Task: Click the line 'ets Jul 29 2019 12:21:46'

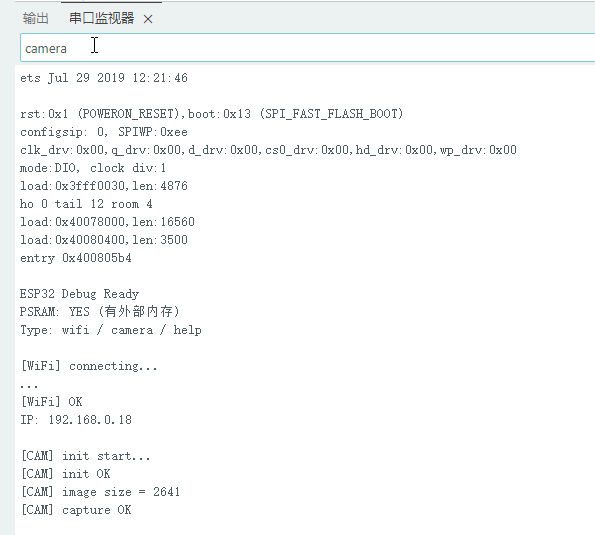Action: (x=104, y=78)
